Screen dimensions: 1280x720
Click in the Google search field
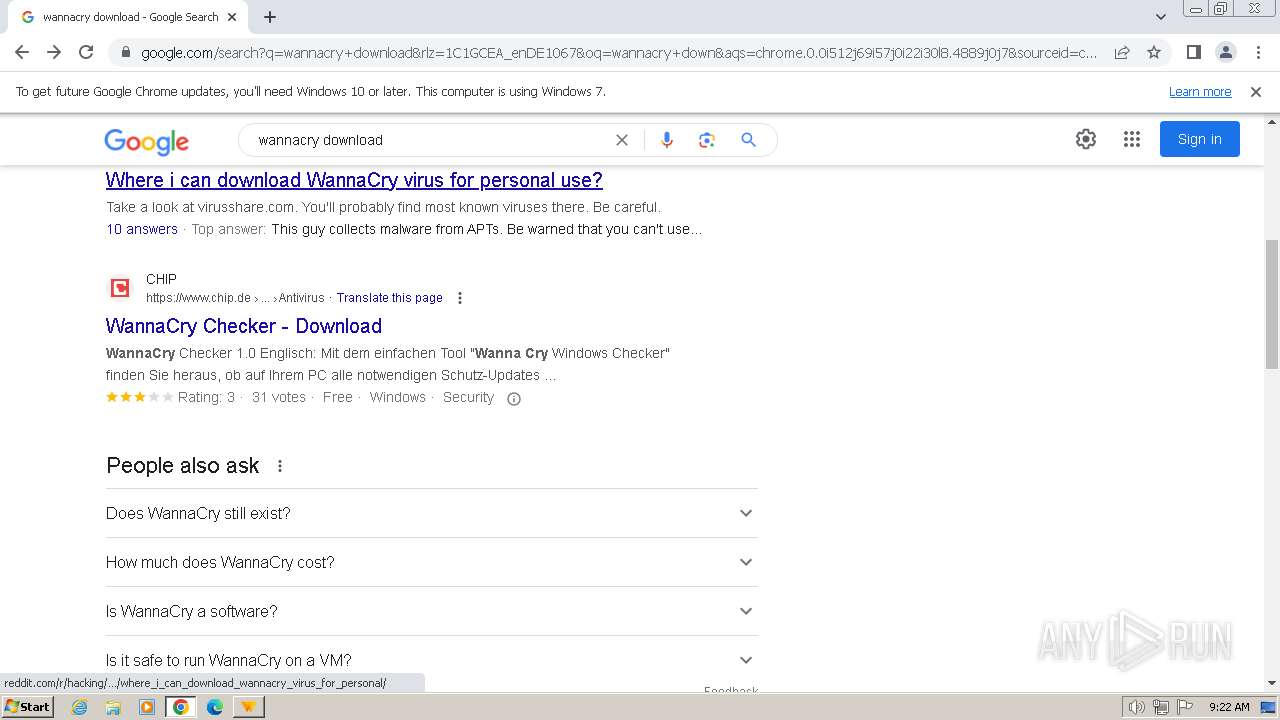(x=430, y=140)
